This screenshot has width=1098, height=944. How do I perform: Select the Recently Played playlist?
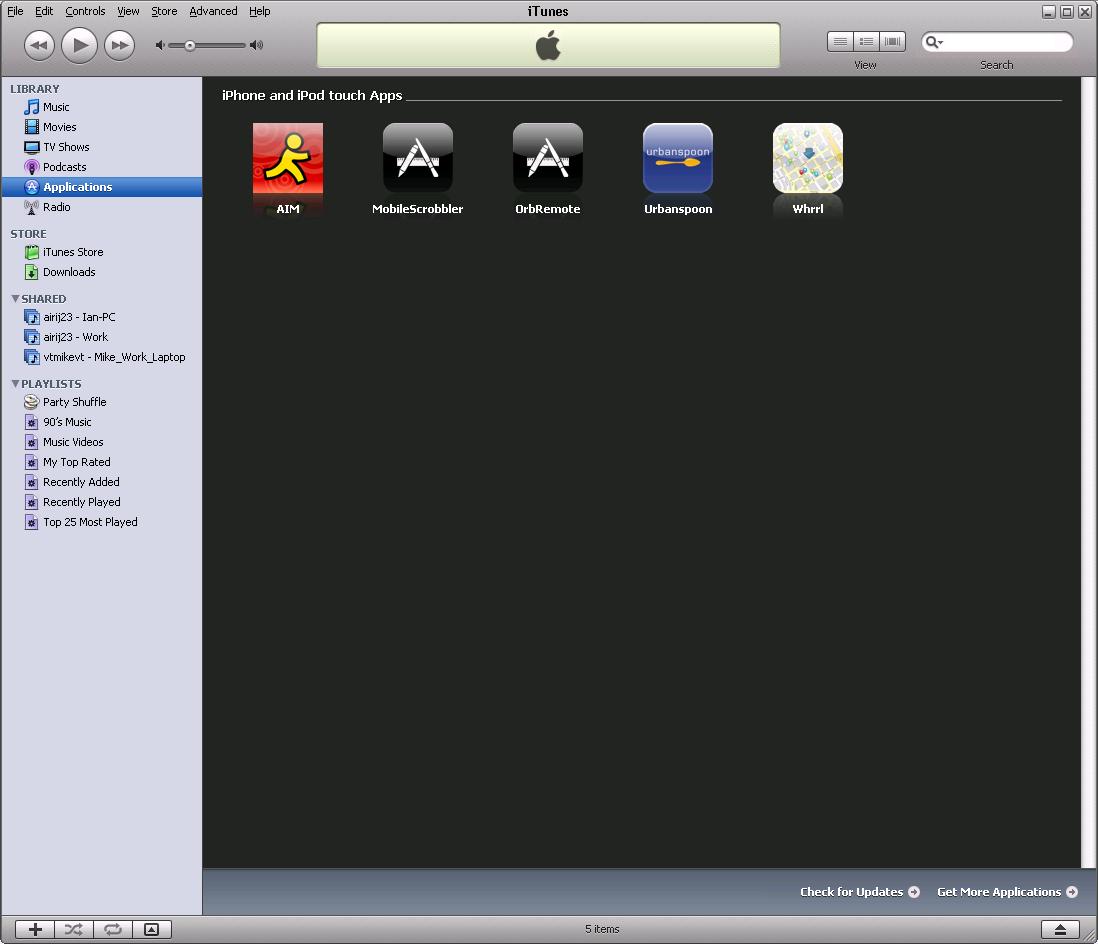[102, 502]
